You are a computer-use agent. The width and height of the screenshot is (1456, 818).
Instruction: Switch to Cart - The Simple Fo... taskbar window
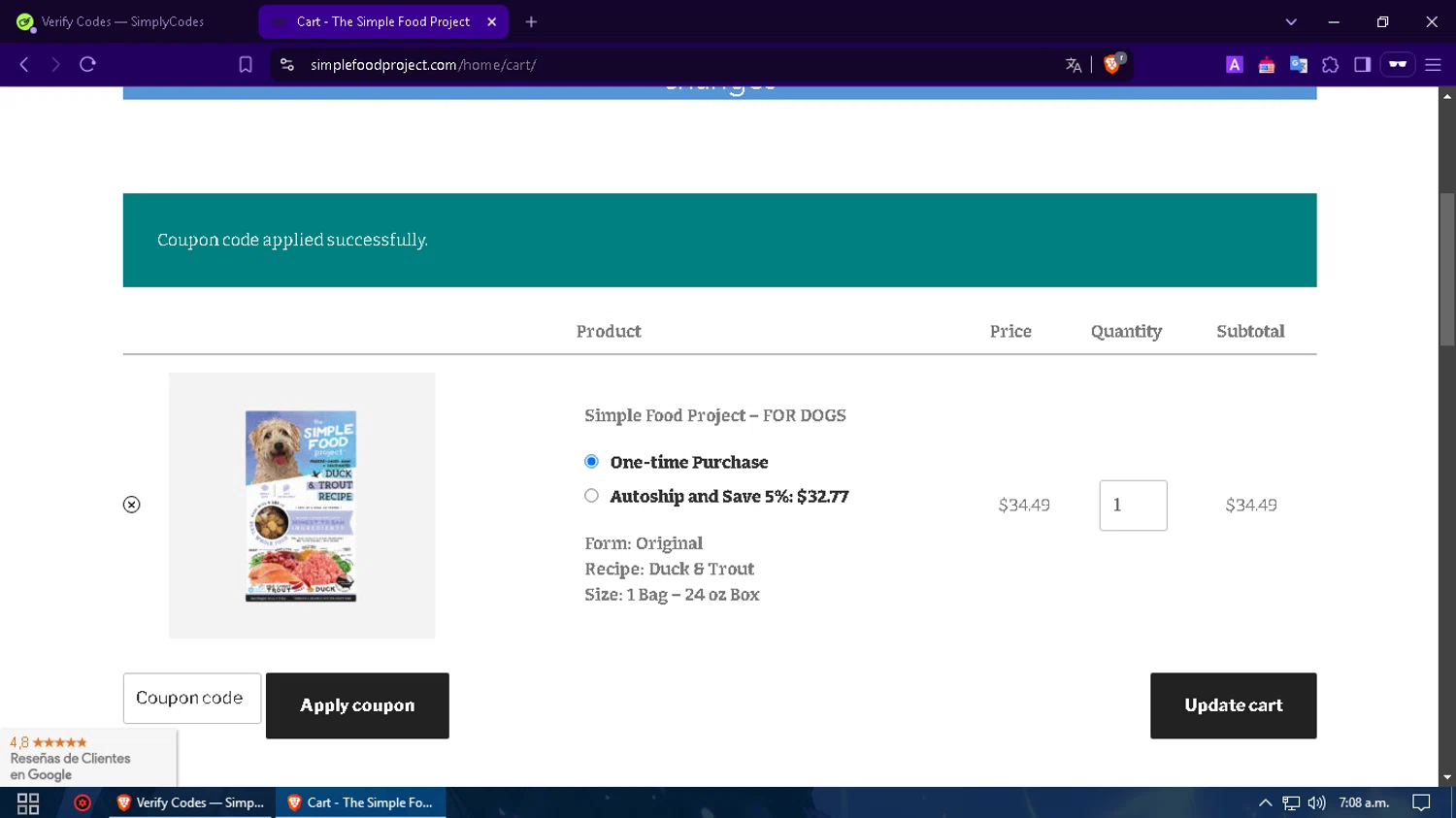tap(360, 803)
